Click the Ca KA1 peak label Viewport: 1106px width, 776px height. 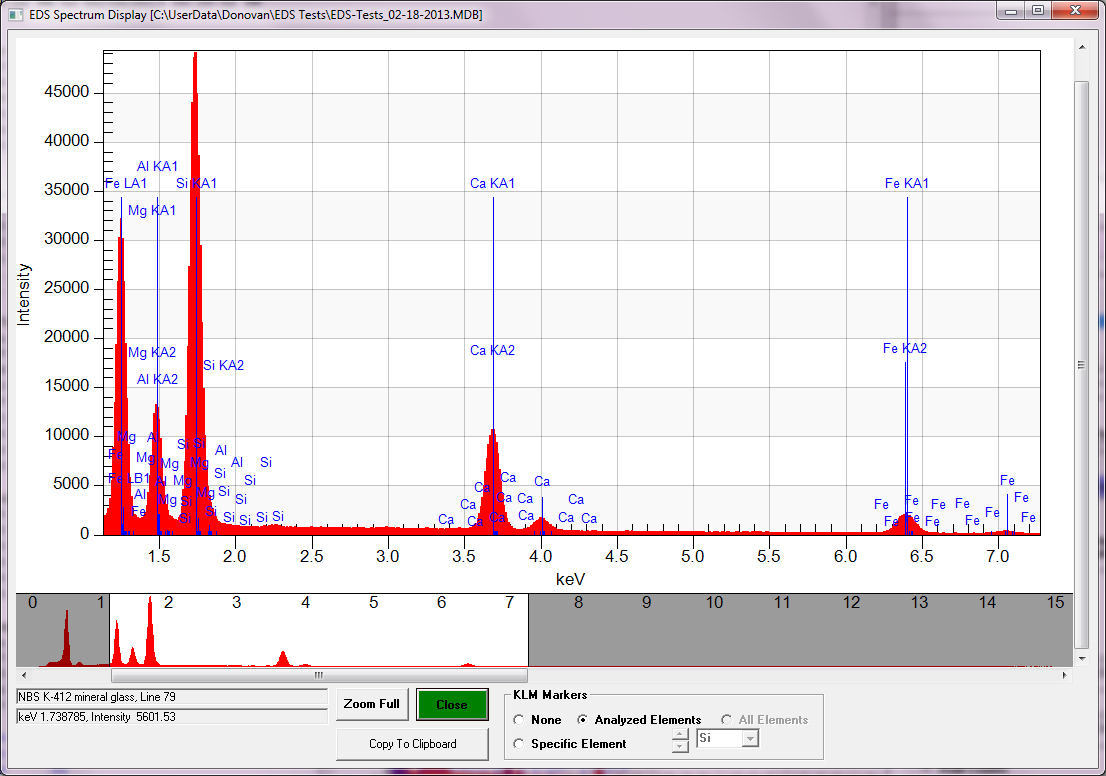pos(492,184)
